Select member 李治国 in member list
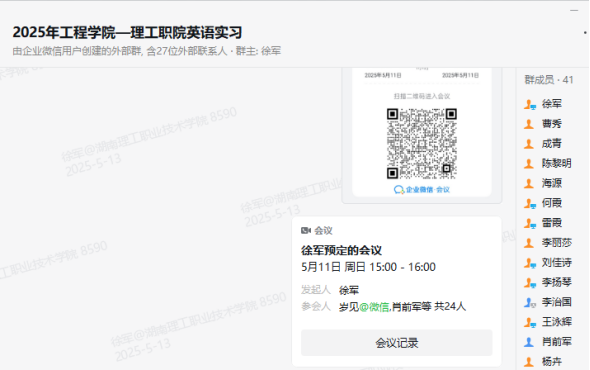 tap(557, 302)
